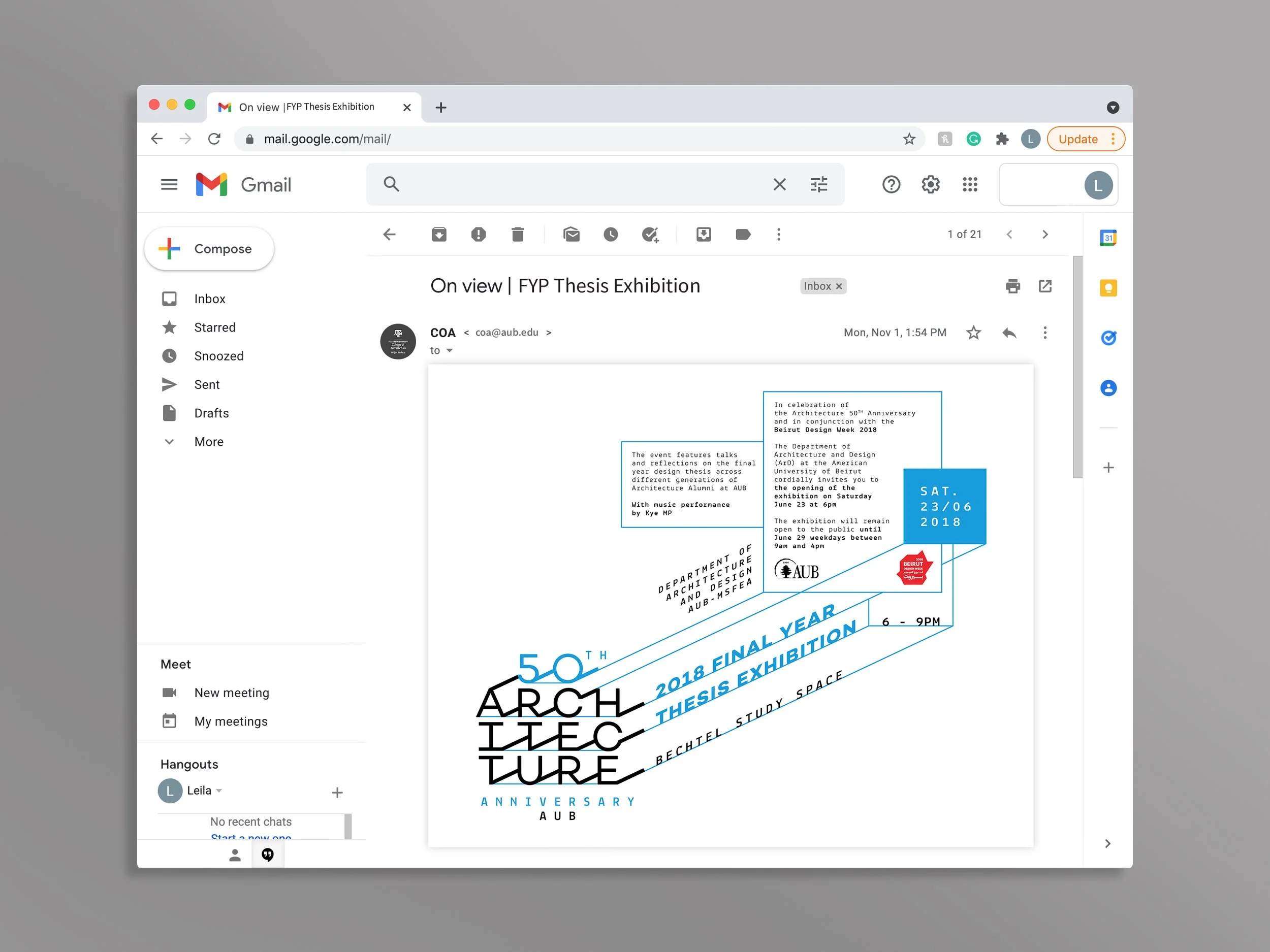Image resolution: width=1270 pixels, height=952 pixels.
Task: Open the Gmail Support help icon
Action: 891,184
